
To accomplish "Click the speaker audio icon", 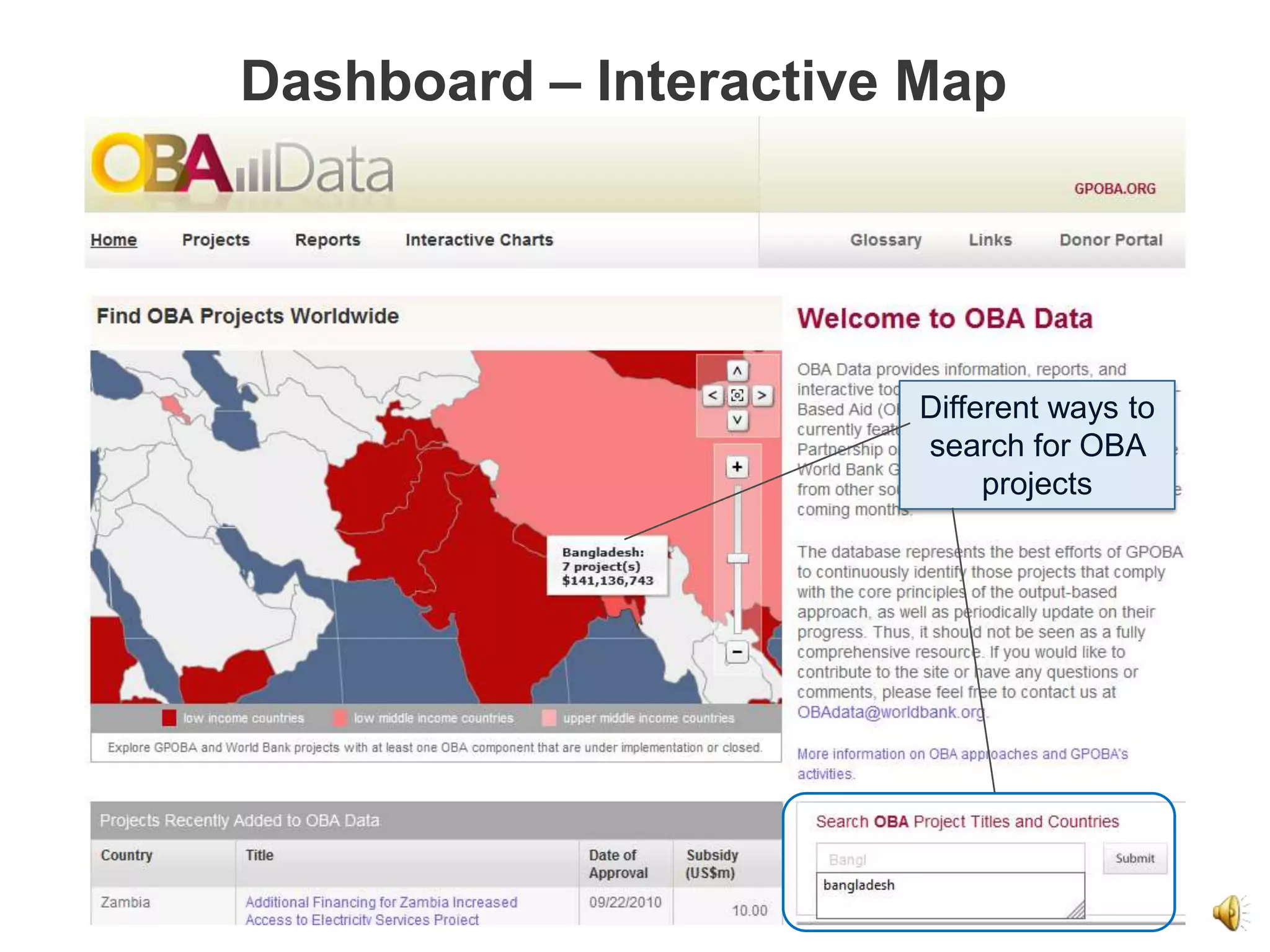I will click(x=1228, y=912).
